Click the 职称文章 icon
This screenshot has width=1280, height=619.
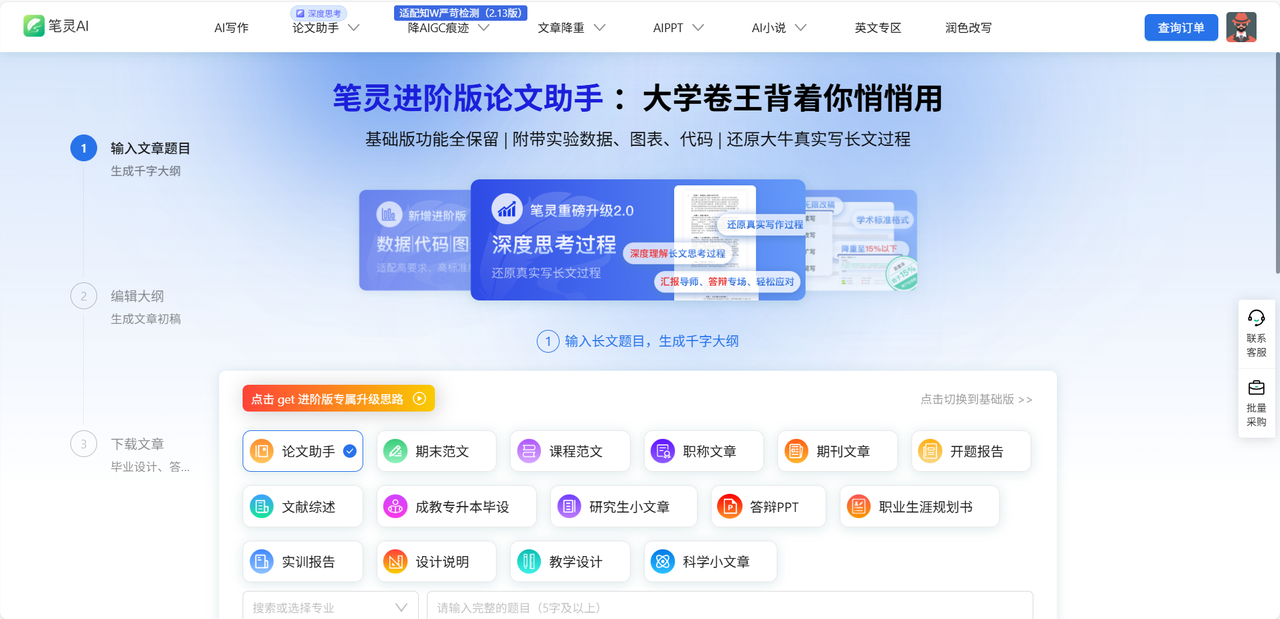(662, 451)
